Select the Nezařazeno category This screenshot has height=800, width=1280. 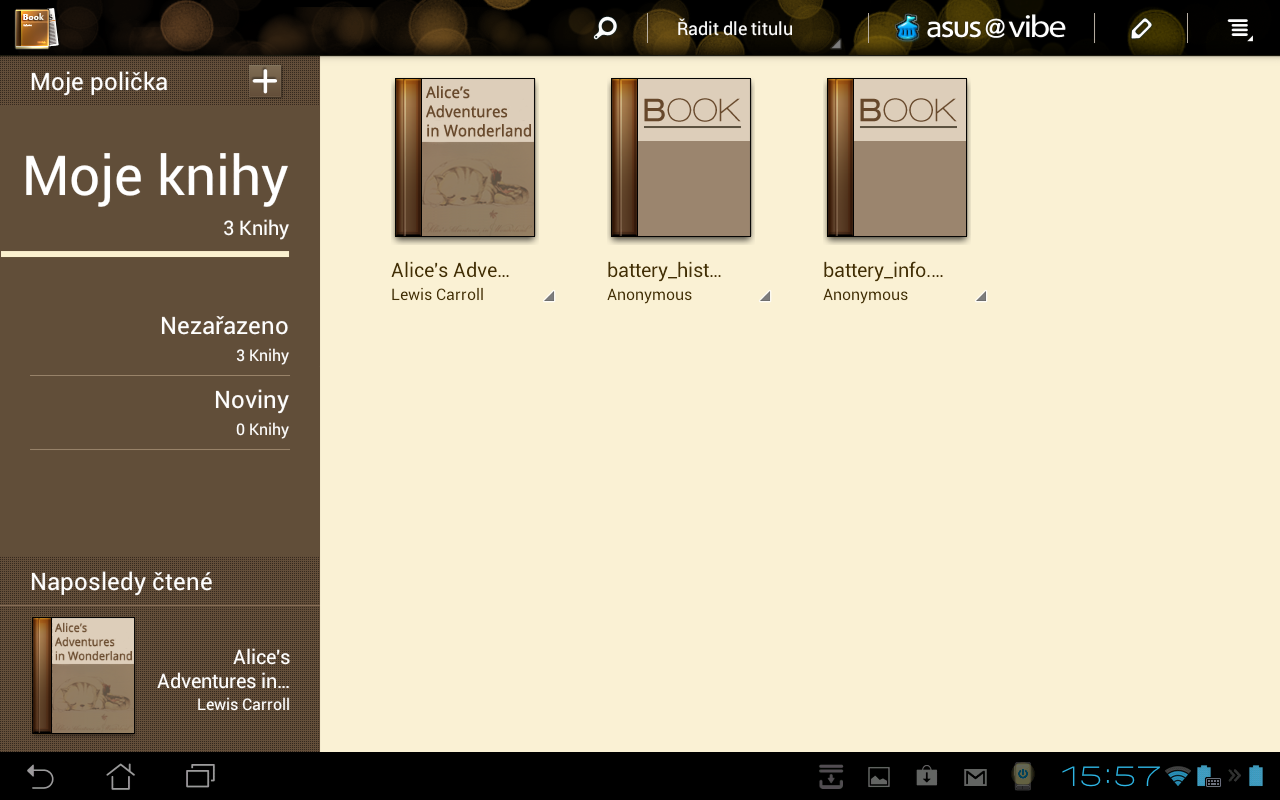[224, 325]
